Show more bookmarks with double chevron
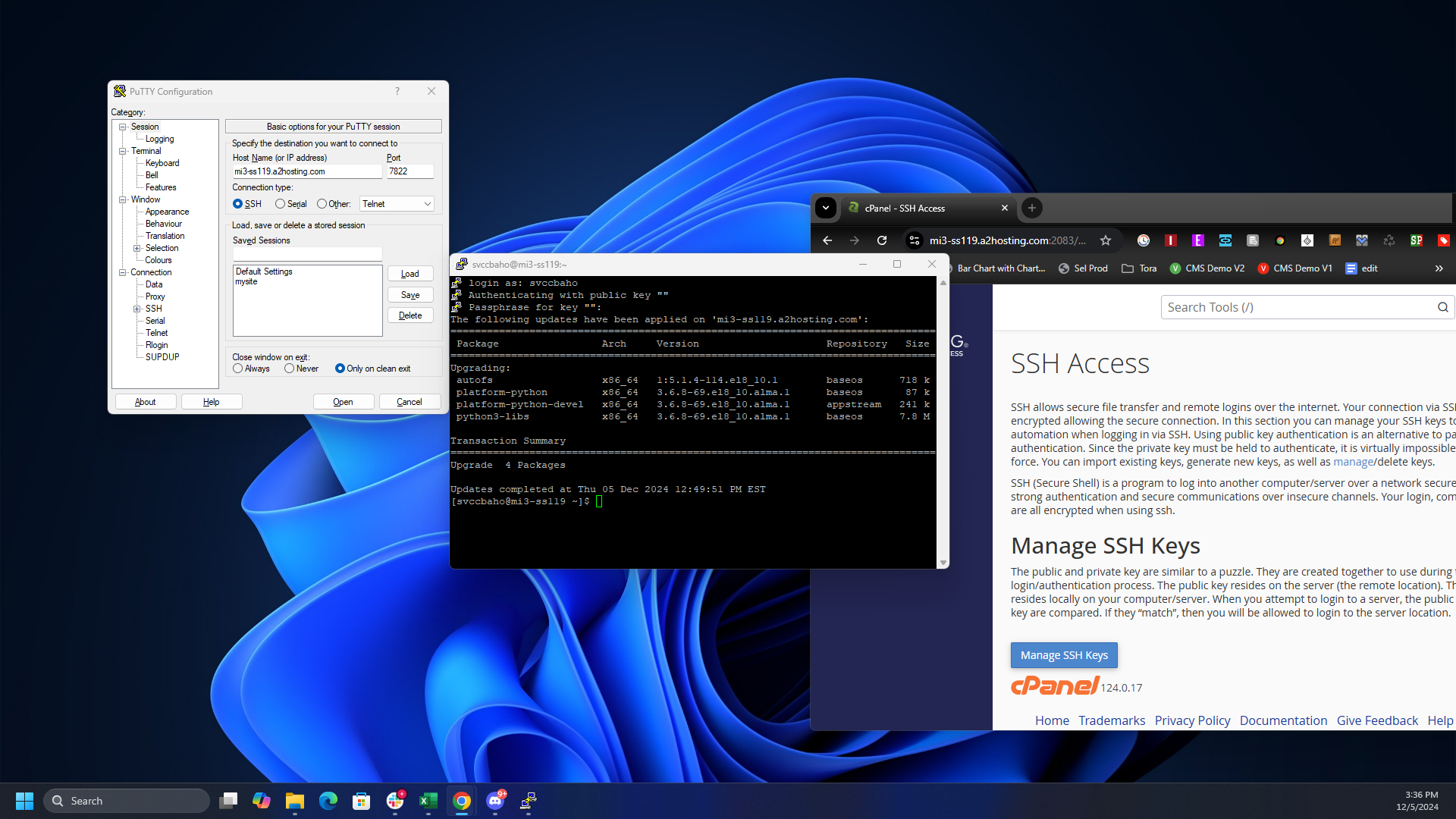Image resolution: width=1456 pixels, height=819 pixels. (1439, 268)
